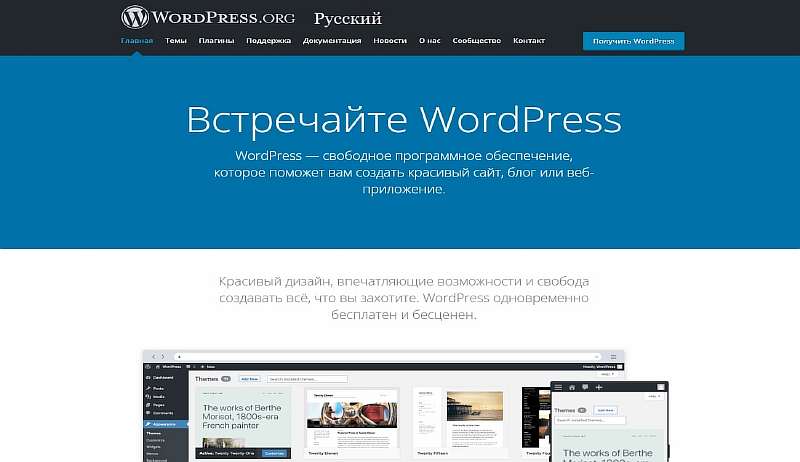
Task: Click search themes field in mobile mockup
Action: point(590,420)
